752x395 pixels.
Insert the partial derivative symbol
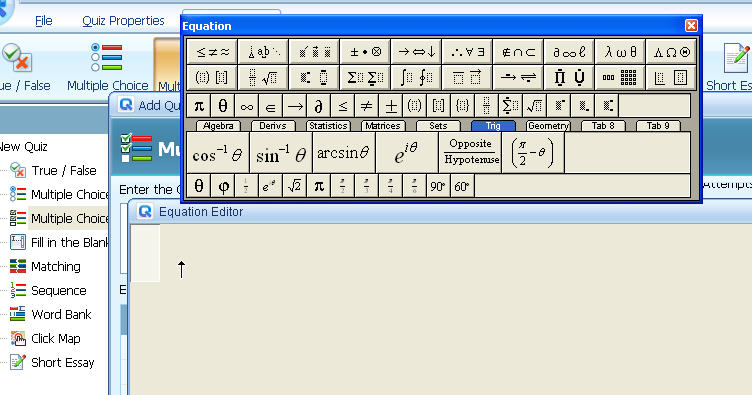point(318,106)
